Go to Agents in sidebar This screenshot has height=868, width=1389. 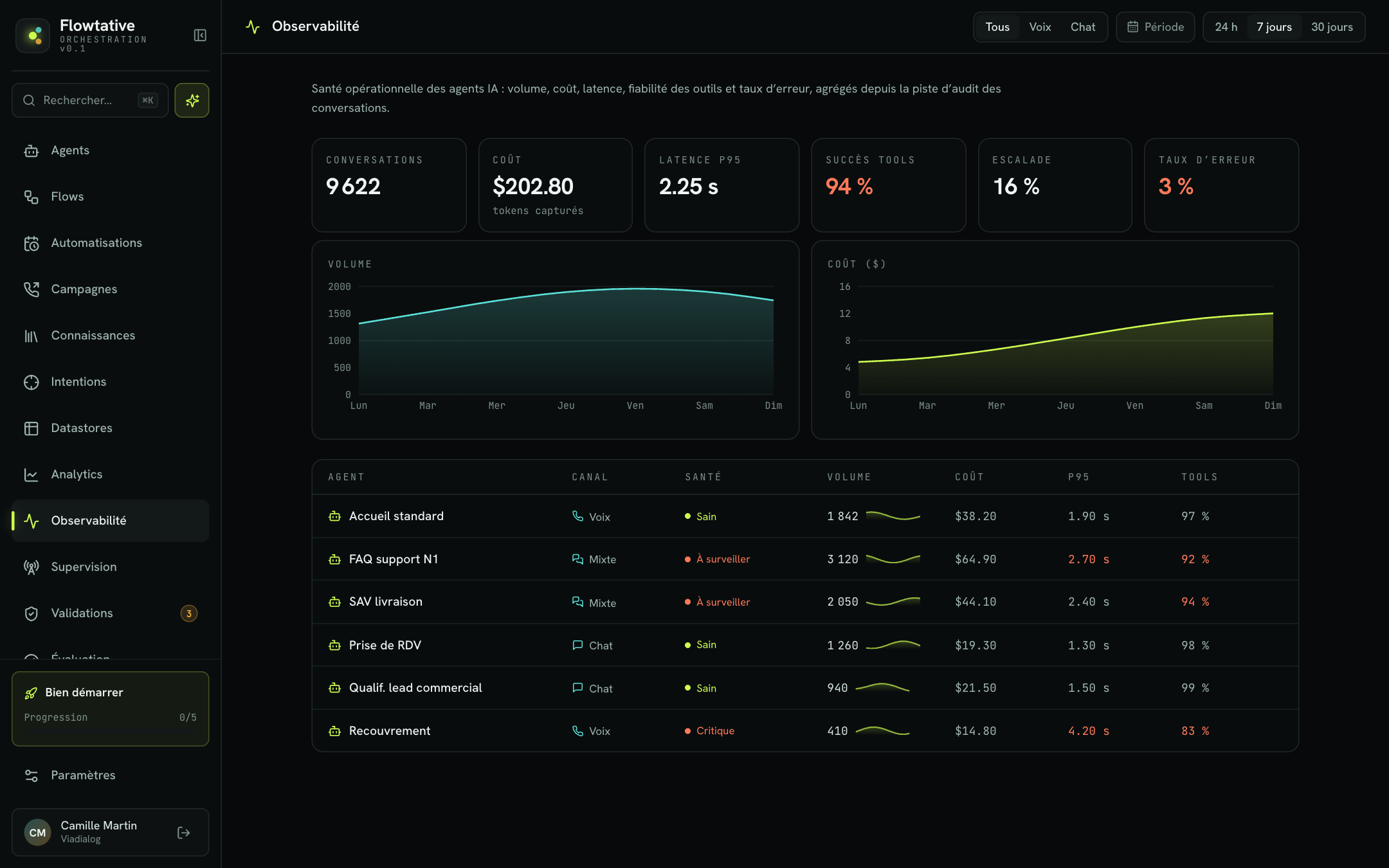point(111,150)
